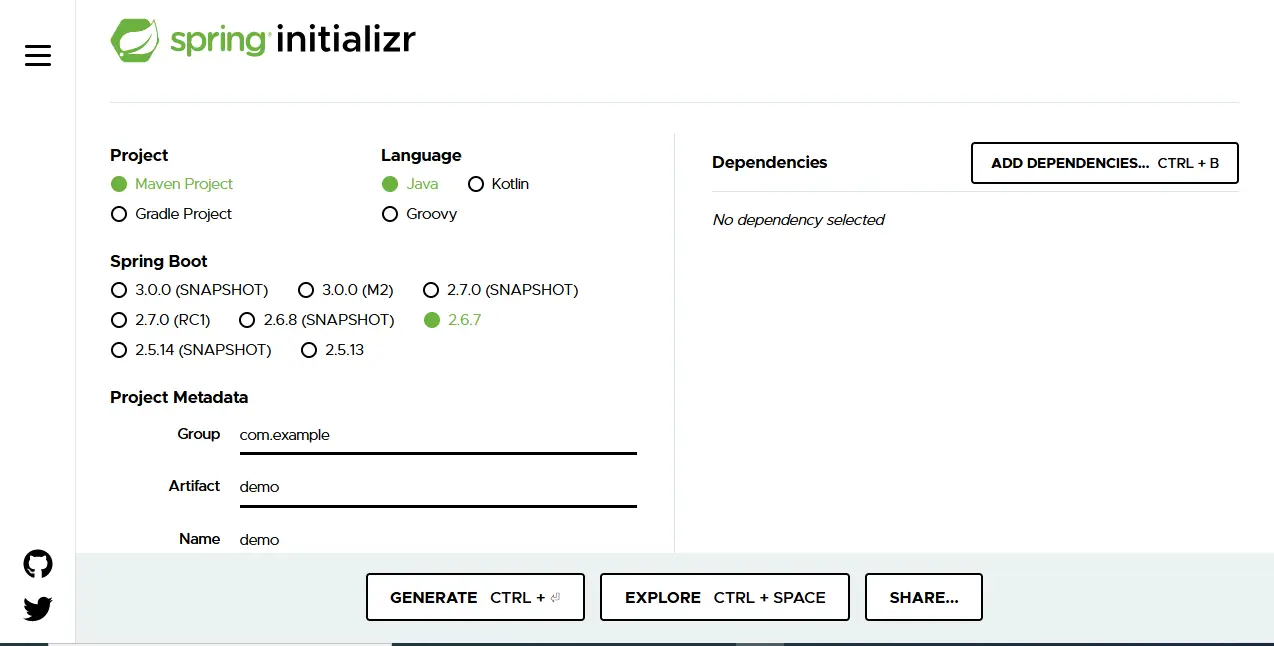
Task: Choose Kotlin as the language
Action: [498, 184]
